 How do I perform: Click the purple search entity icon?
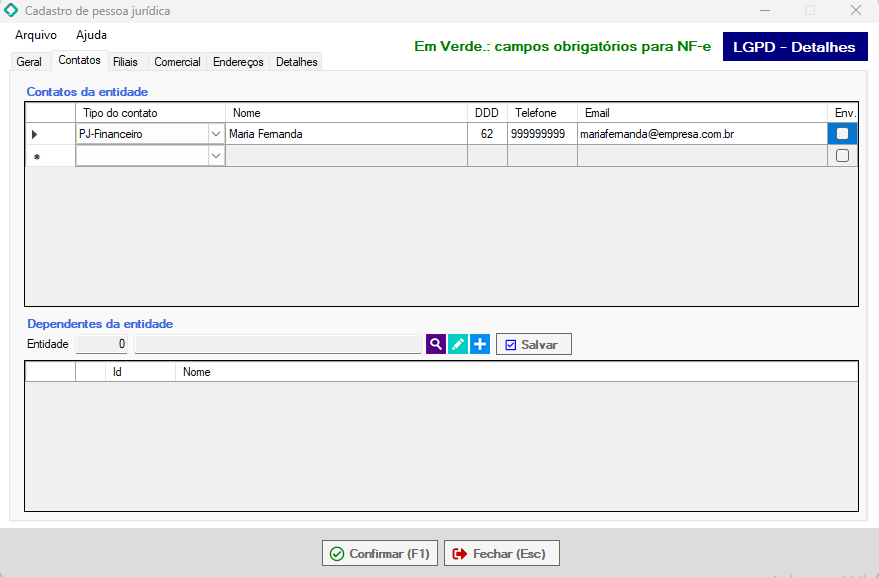[436, 344]
